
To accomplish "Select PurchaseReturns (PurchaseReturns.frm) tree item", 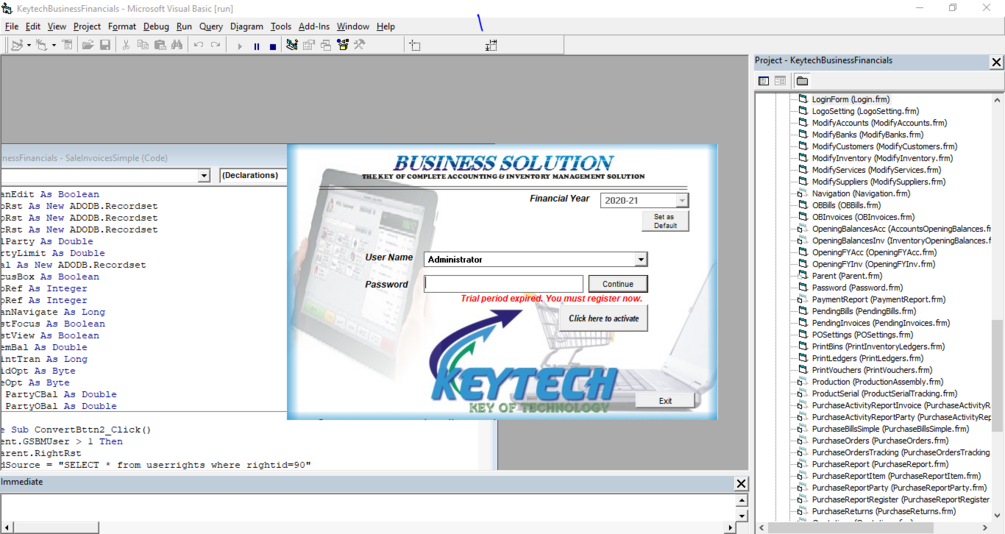I will (883, 511).
